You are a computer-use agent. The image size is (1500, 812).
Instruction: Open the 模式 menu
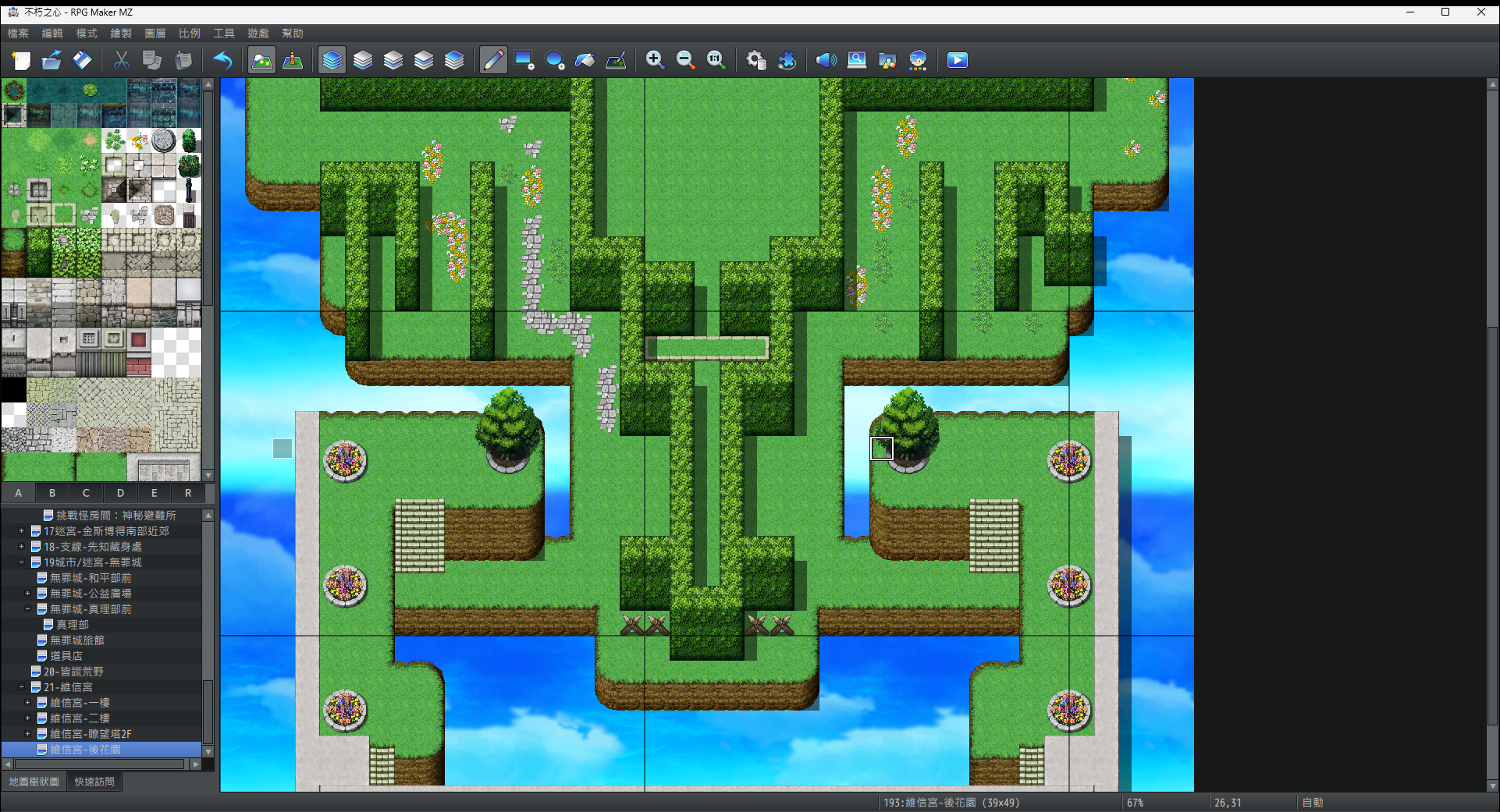click(87, 34)
